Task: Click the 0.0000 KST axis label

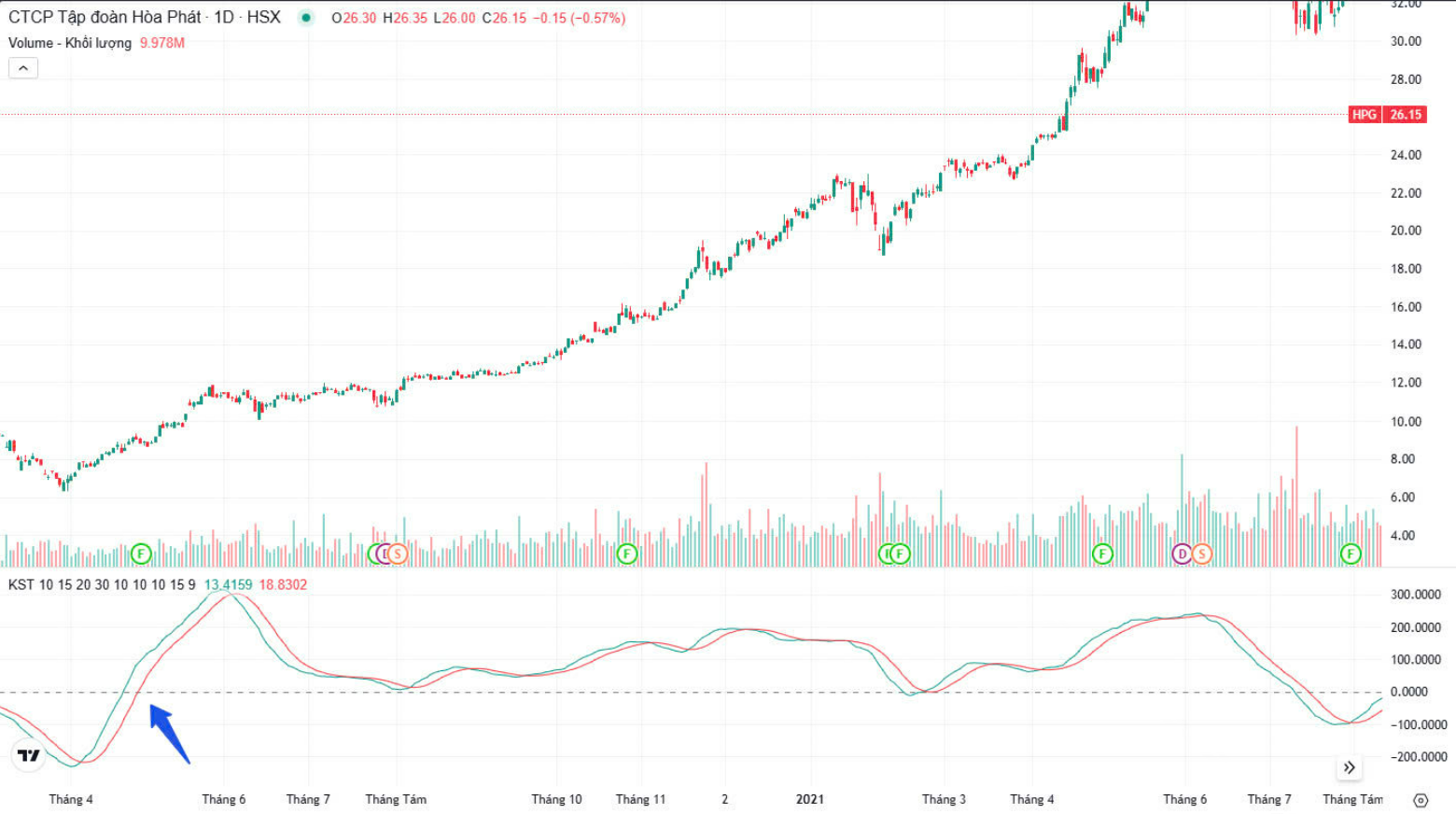Action: pyautogui.click(x=1409, y=692)
